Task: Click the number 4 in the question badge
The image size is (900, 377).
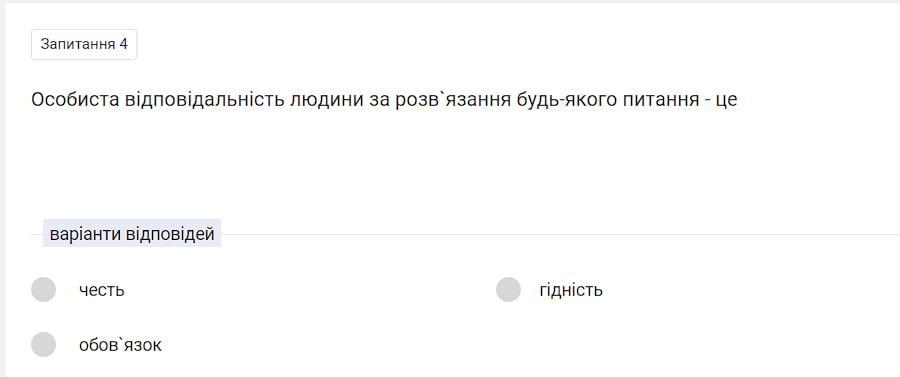Action: pos(123,44)
